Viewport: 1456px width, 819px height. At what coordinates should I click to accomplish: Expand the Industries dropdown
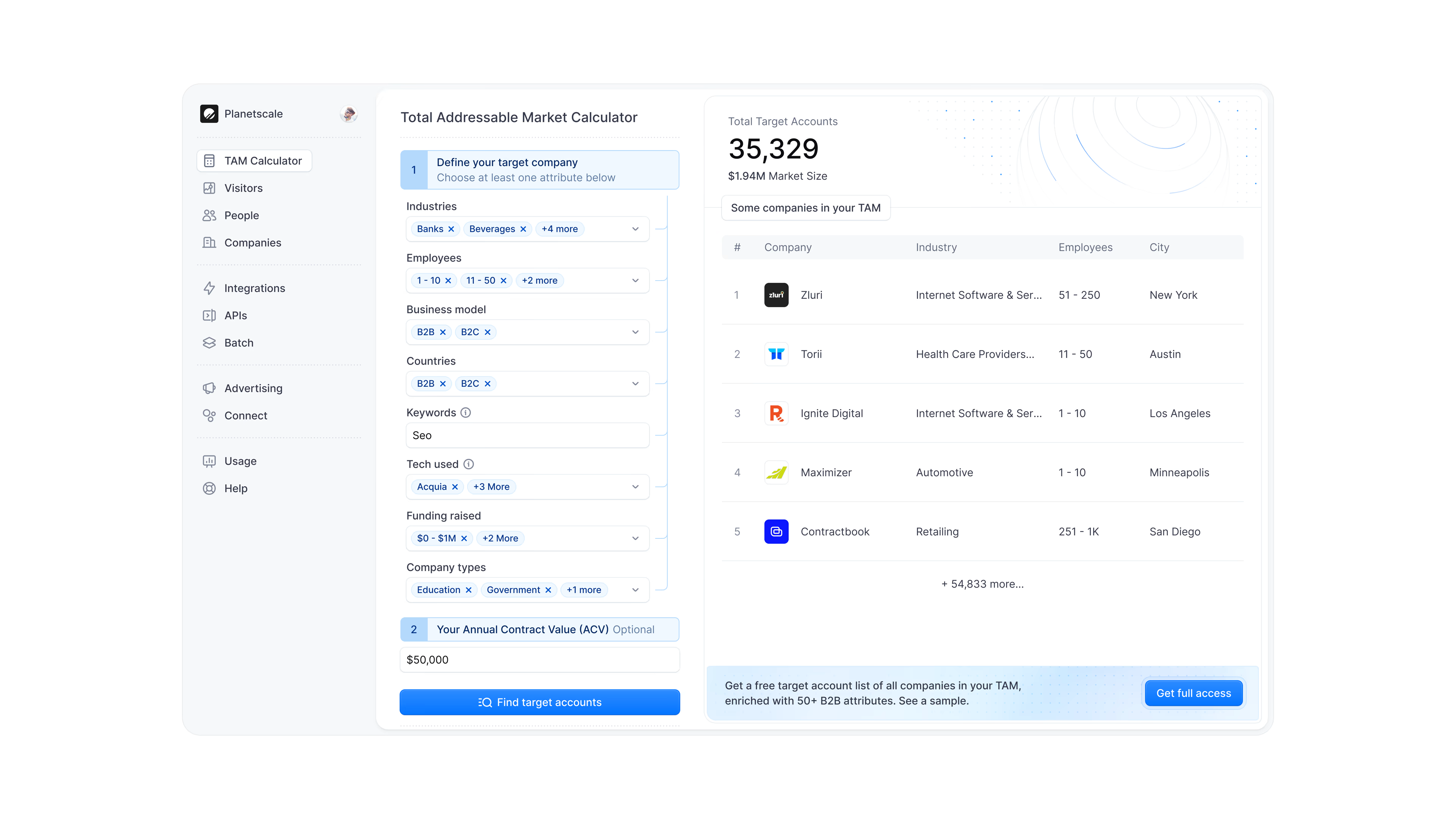(635, 229)
